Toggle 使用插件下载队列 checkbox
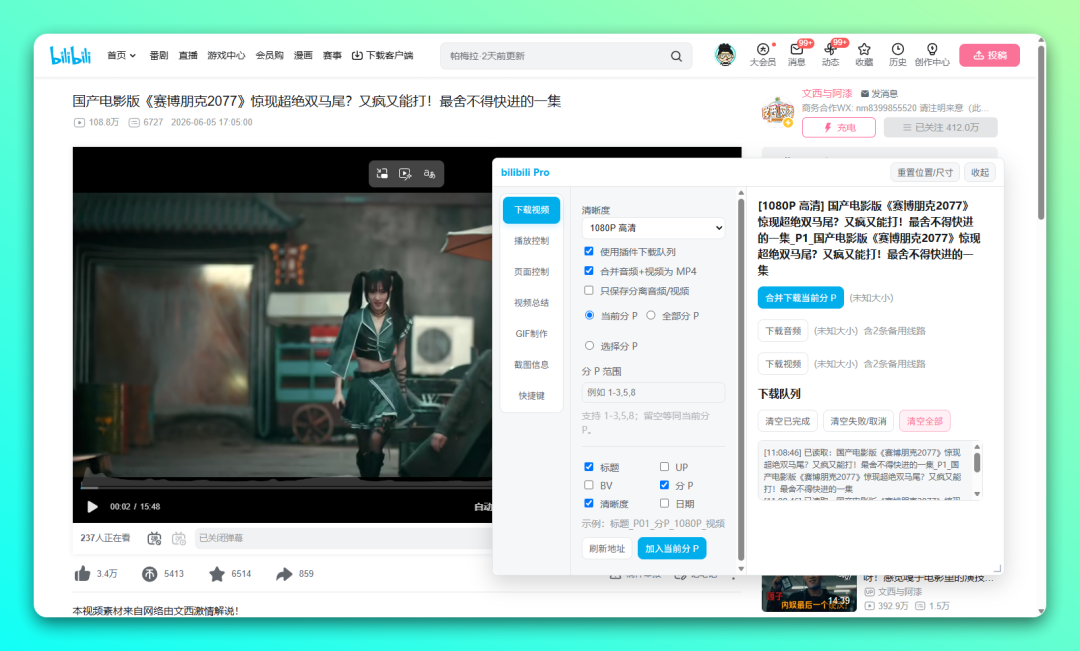The width and height of the screenshot is (1080, 651). tap(589, 251)
